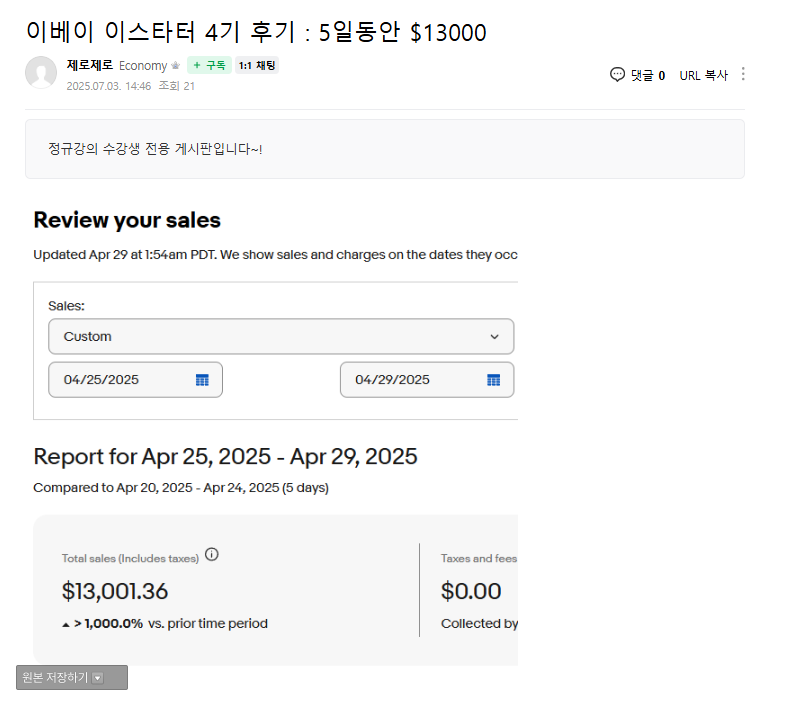
Task: Click the > 1,000.0% vs. prior period text
Action: click(165, 623)
